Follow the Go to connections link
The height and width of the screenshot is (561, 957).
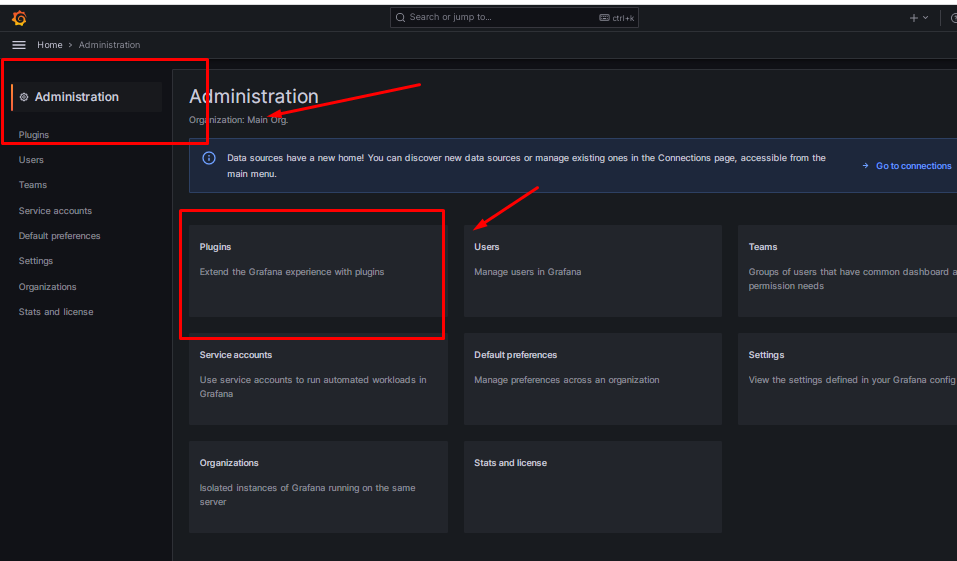point(914,166)
